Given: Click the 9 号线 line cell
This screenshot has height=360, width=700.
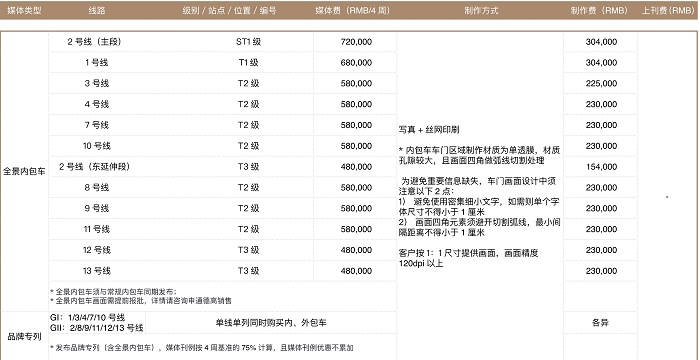Looking at the screenshot, I should [x=96, y=209].
